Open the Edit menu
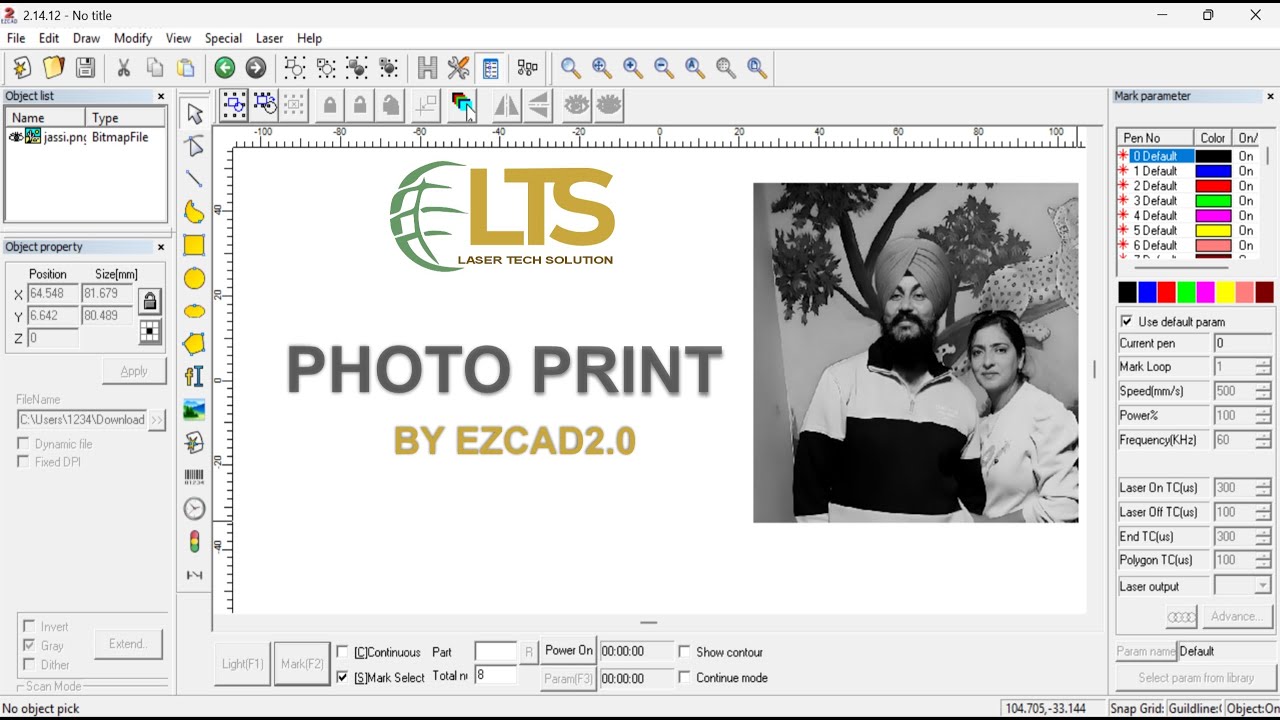1280x720 pixels. (49, 38)
